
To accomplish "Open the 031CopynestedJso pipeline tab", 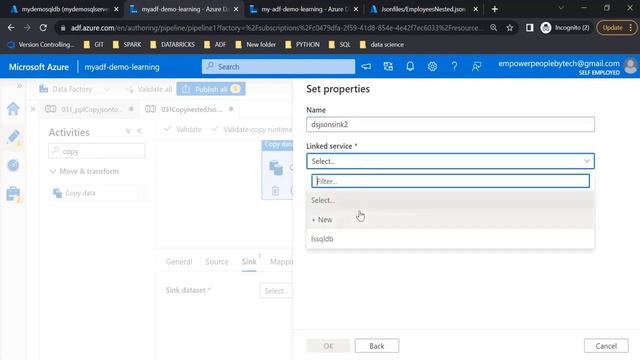I will (x=190, y=109).
